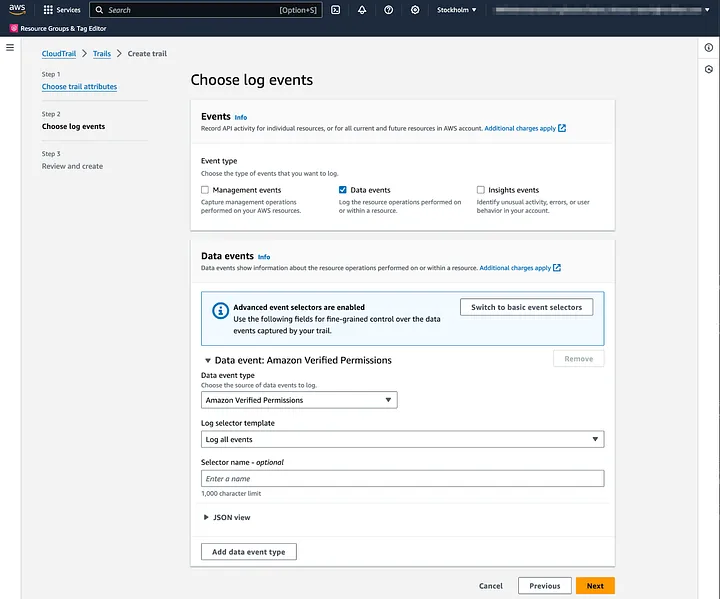Open the settings gear in top bar
720x599 pixels.
point(415,10)
